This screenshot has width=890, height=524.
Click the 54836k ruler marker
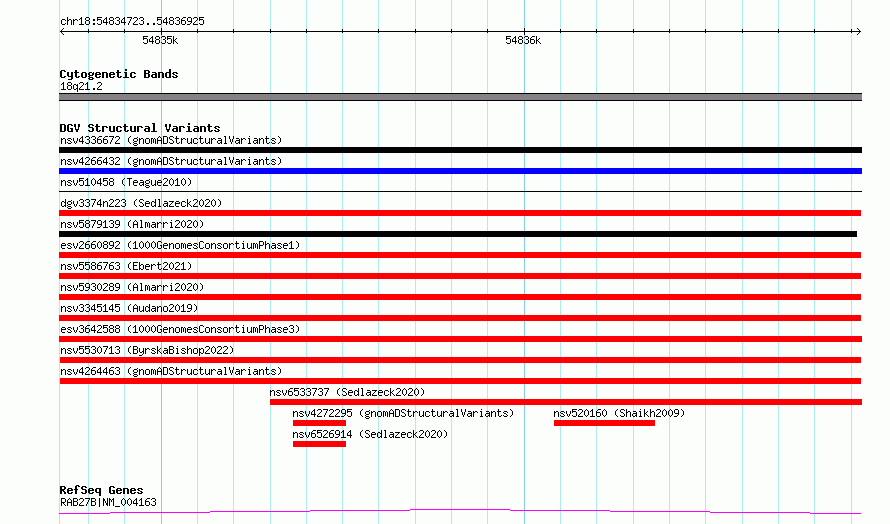pos(523,40)
